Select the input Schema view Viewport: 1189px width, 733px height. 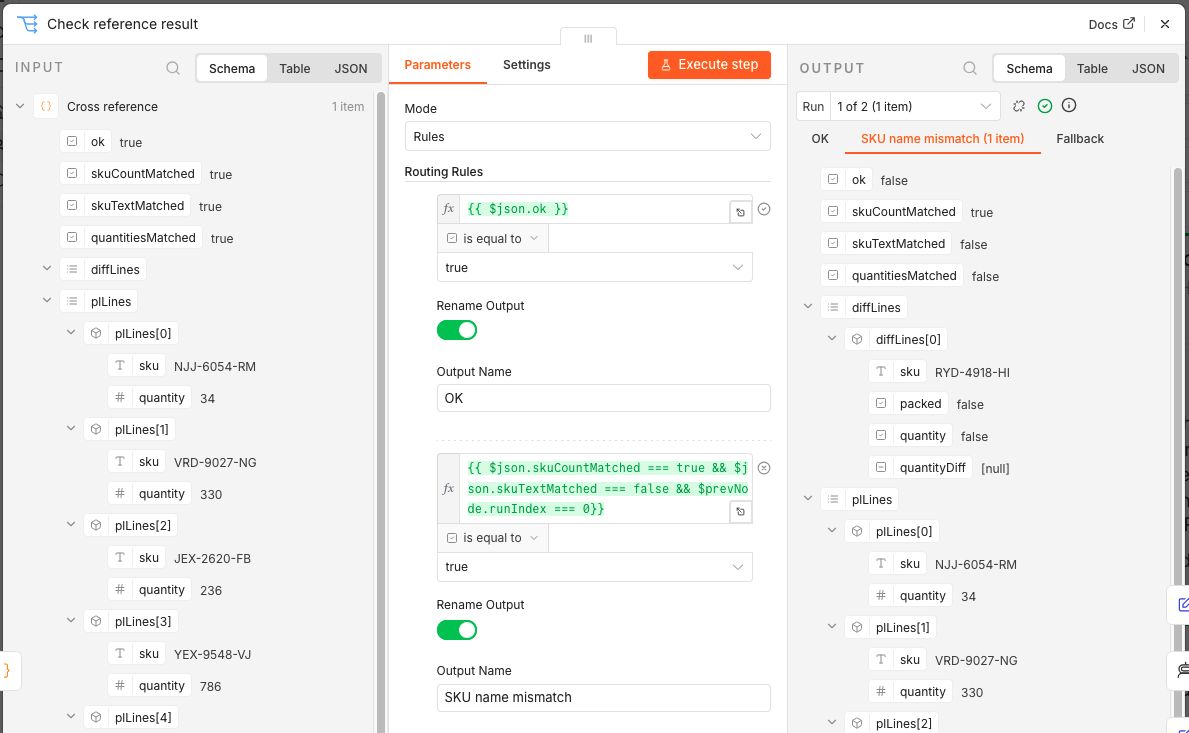pyautogui.click(x=232, y=68)
